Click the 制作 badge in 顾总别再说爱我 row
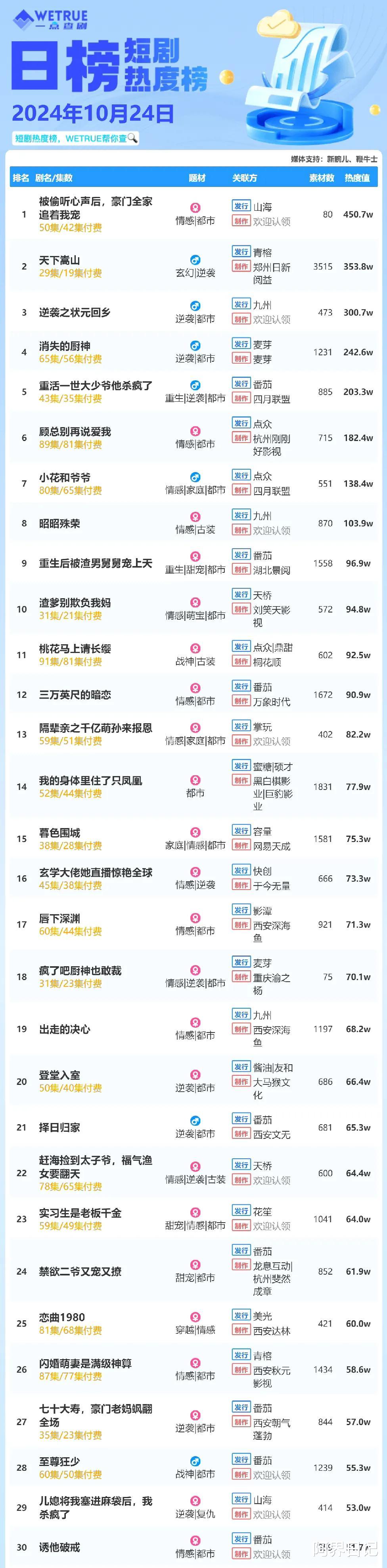387x1568 pixels. tap(241, 438)
